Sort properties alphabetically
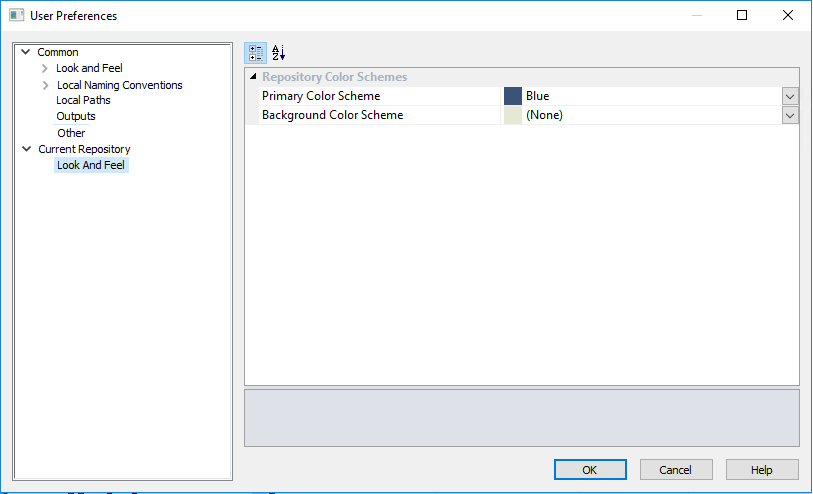 (279, 53)
